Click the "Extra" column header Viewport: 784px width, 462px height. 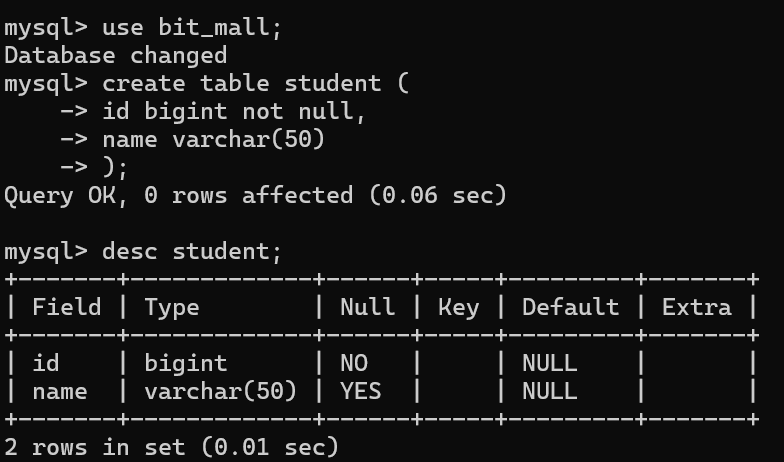[x=696, y=307]
